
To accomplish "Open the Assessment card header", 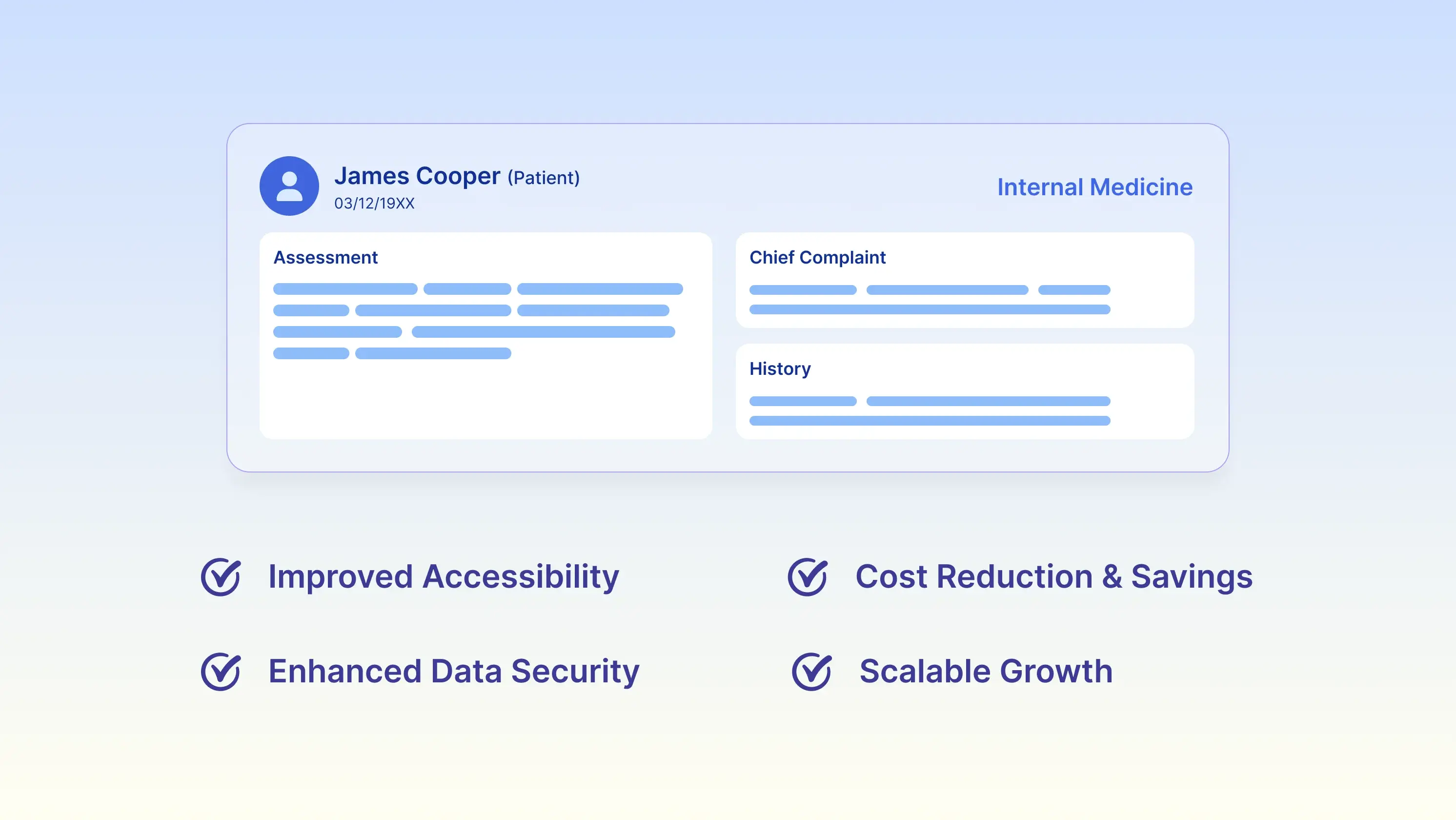I will (x=325, y=257).
